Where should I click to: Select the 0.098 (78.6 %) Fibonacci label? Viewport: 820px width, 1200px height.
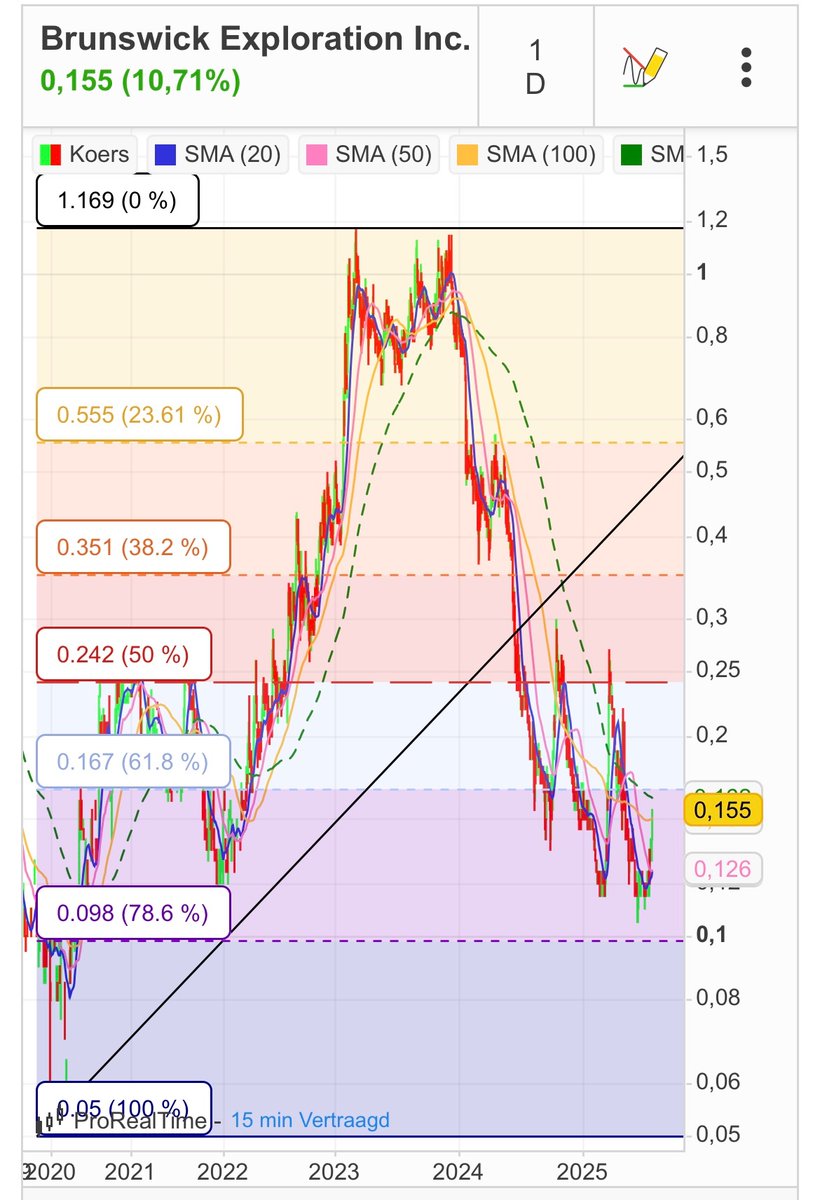pos(133,913)
